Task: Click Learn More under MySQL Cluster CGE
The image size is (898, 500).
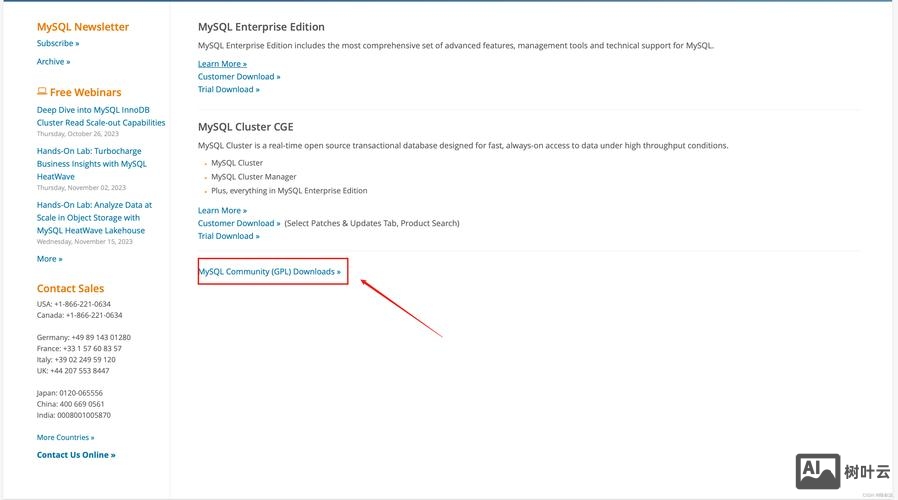Action: click(x=222, y=211)
